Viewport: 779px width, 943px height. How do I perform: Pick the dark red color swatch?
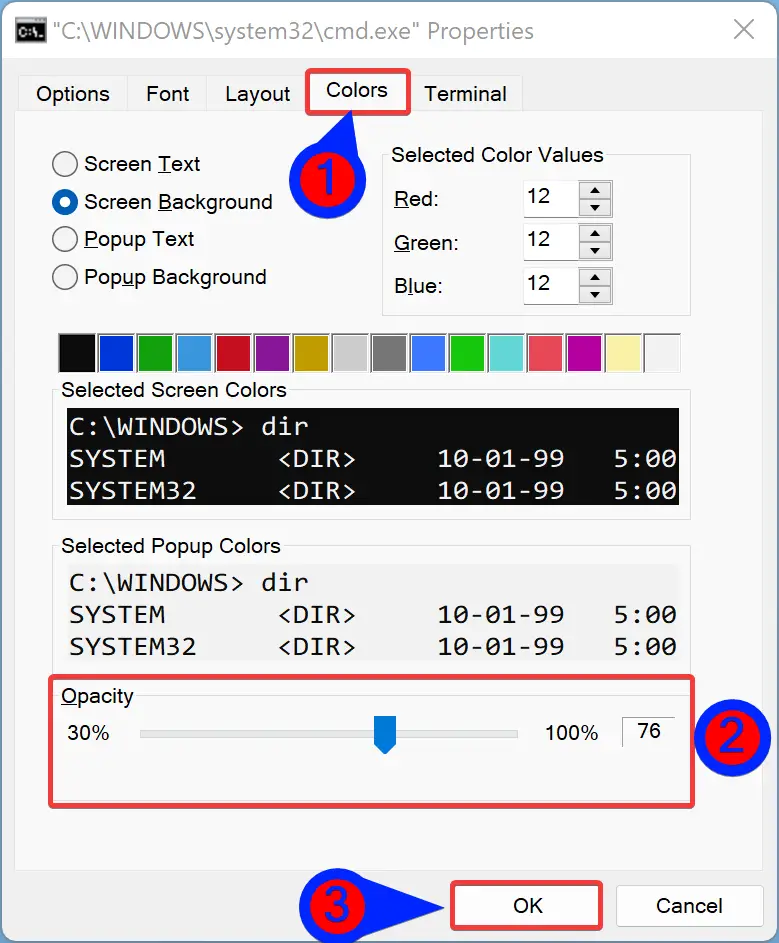(233, 353)
